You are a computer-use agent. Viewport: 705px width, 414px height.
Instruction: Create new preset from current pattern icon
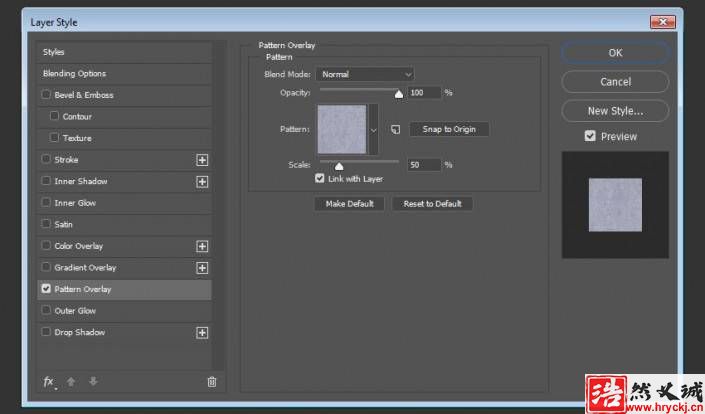pyautogui.click(x=395, y=129)
